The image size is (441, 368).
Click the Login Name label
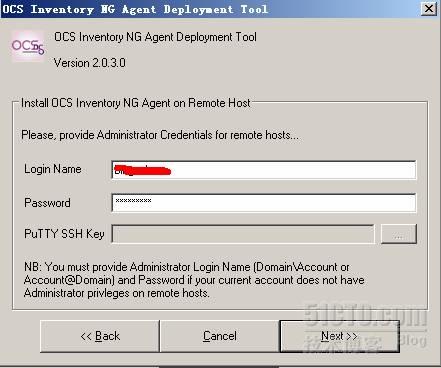pyautogui.click(x=53, y=169)
